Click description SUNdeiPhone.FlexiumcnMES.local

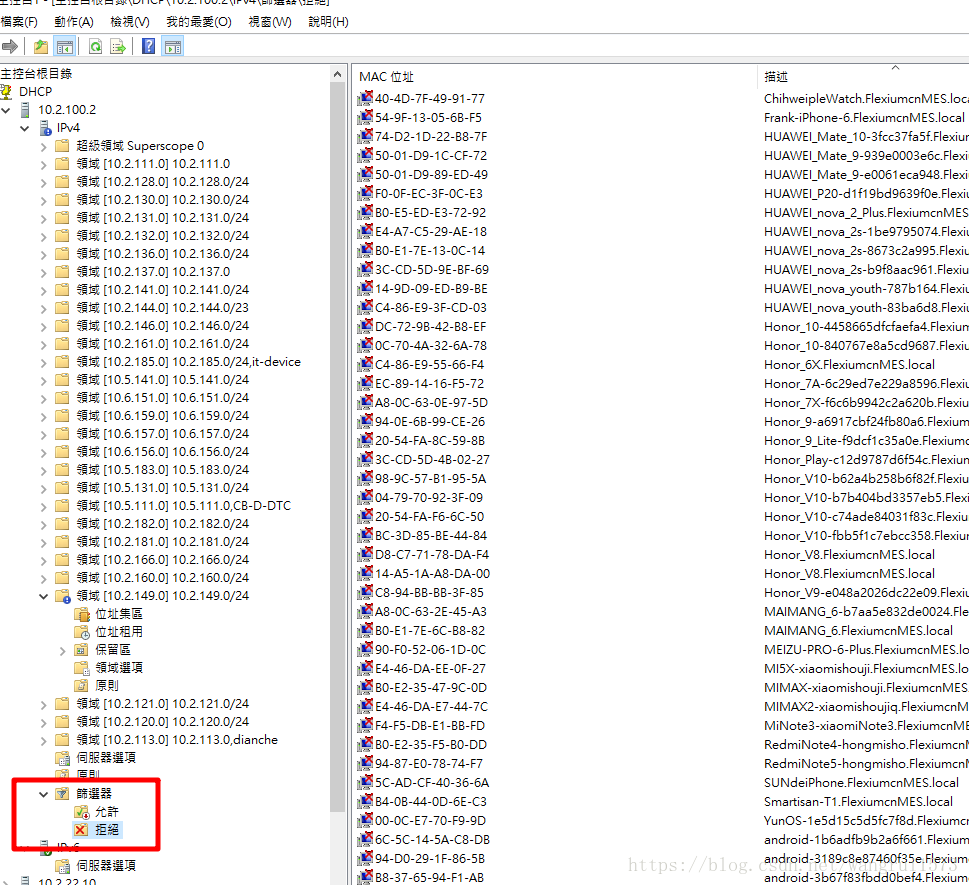coord(861,782)
